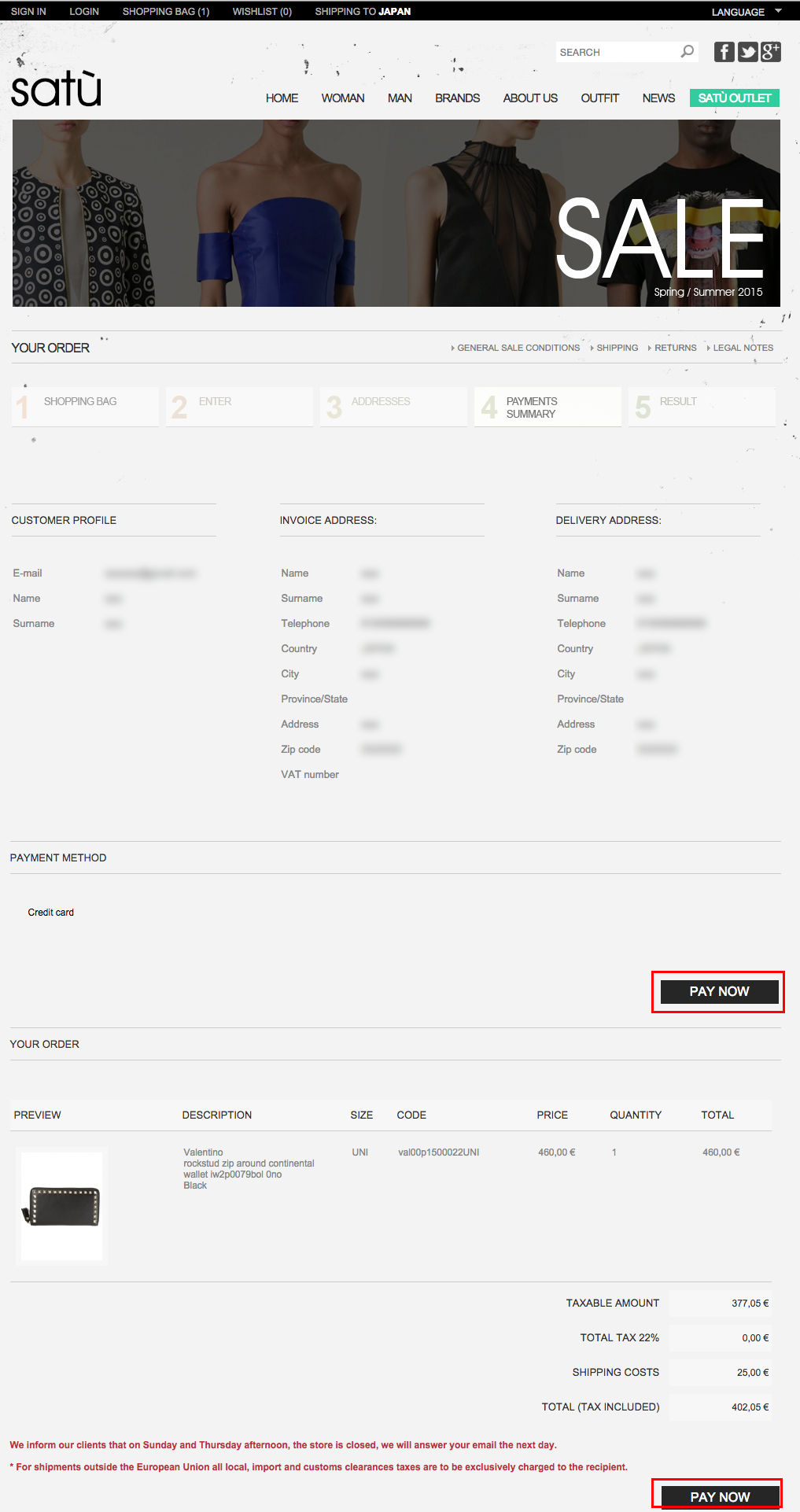
Task: Click the shipping costs value 25,00 €
Action: (x=753, y=1373)
